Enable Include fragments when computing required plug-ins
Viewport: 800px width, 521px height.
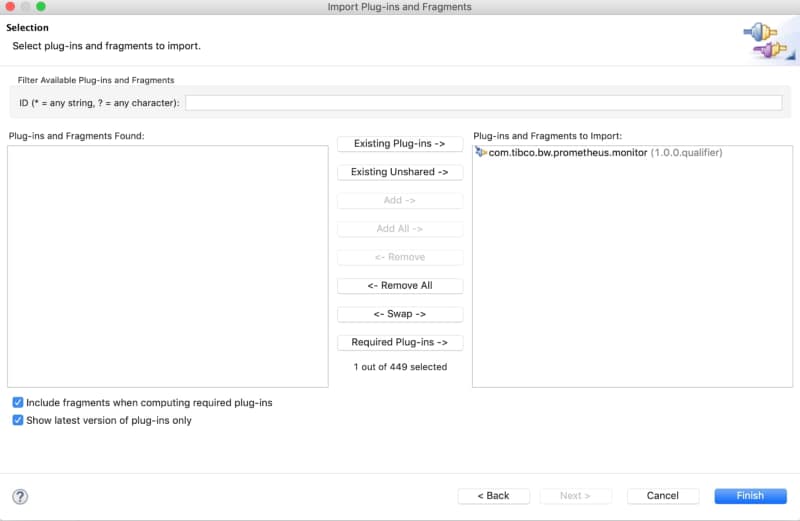tap(18, 402)
